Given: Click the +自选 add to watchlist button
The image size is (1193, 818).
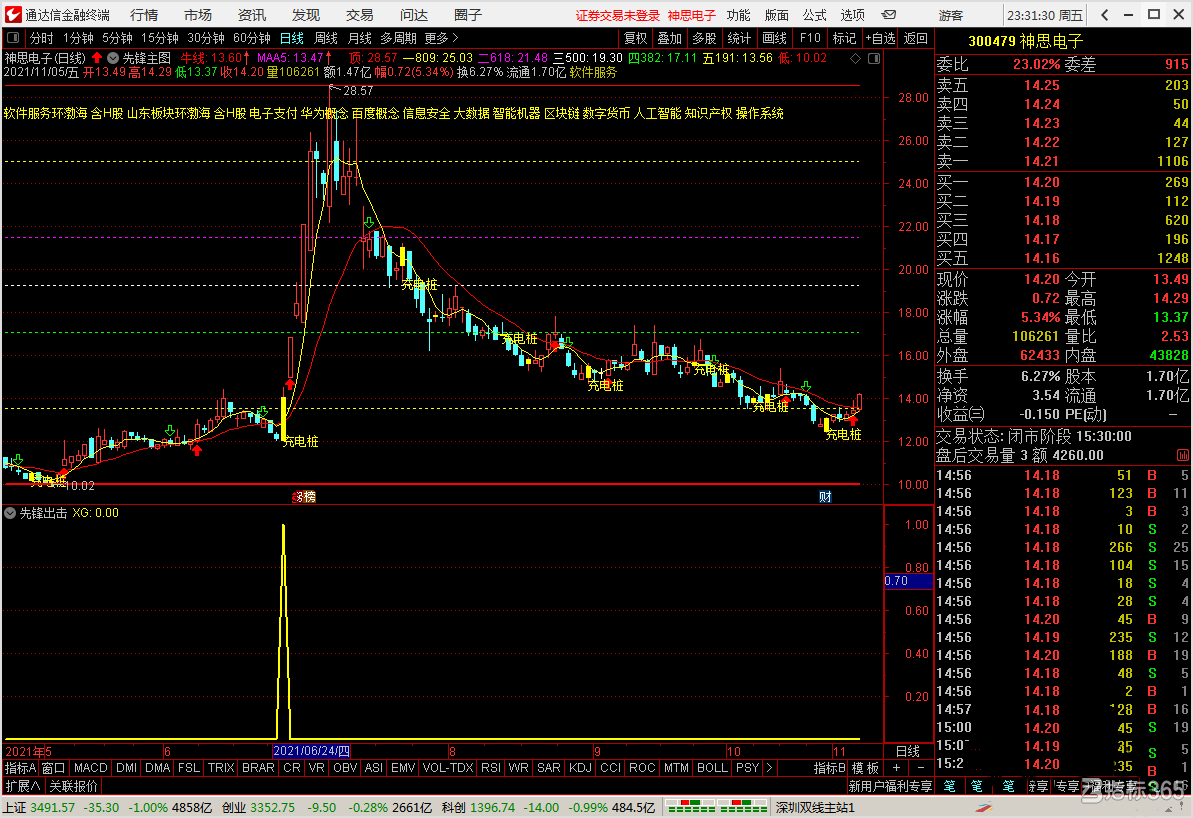Looking at the screenshot, I should click(x=880, y=38).
